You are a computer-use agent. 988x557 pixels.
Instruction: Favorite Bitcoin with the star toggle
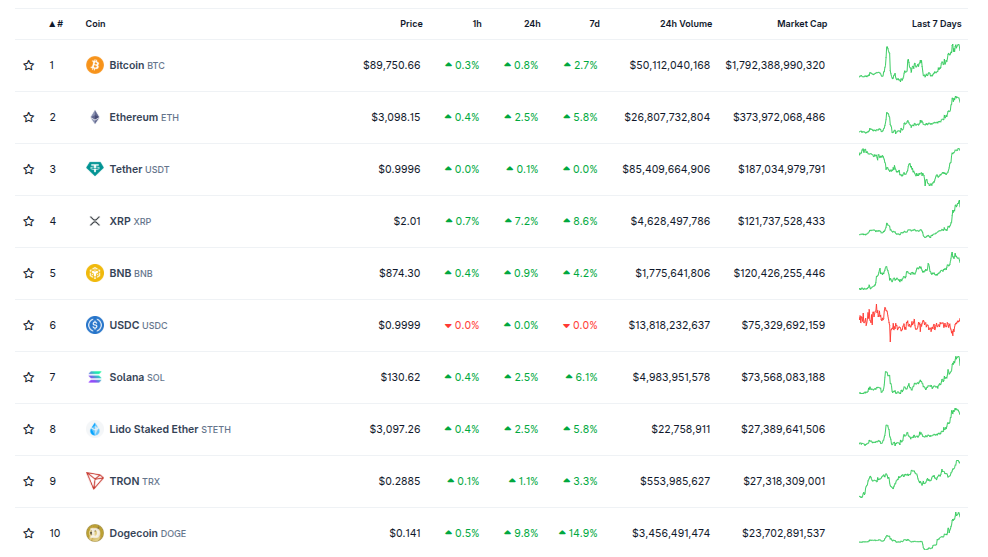(x=29, y=65)
